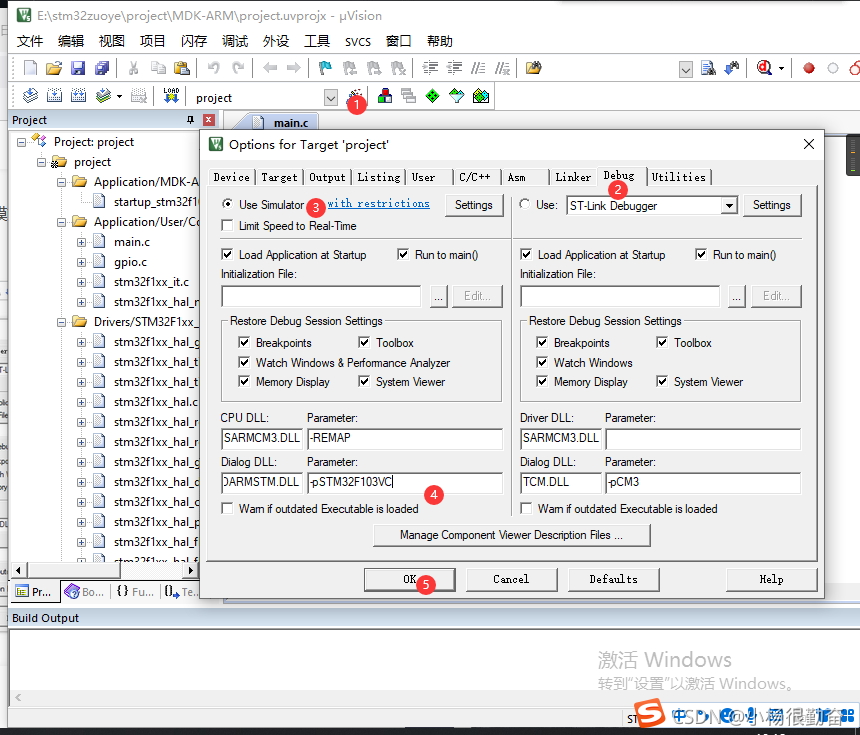Click the Redo arrow icon
The width and height of the screenshot is (860, 735).
tap(238, 68)
